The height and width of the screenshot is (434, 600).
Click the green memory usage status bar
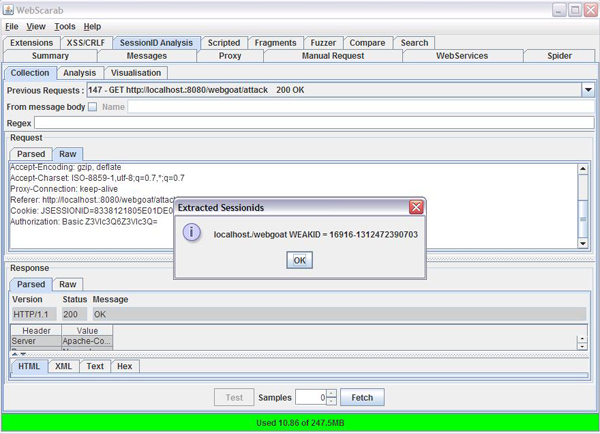(x=300, y=423)
